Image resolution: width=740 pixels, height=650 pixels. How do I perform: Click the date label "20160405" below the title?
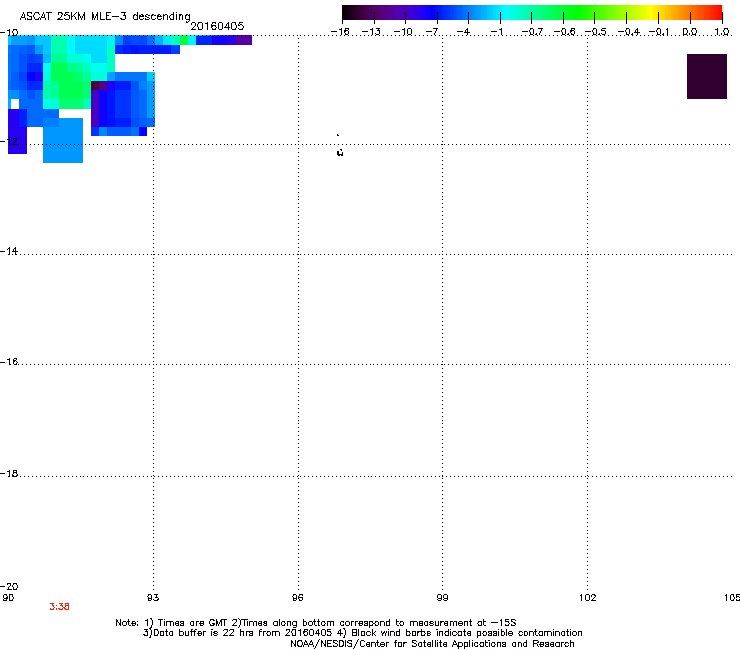[217, 26]
